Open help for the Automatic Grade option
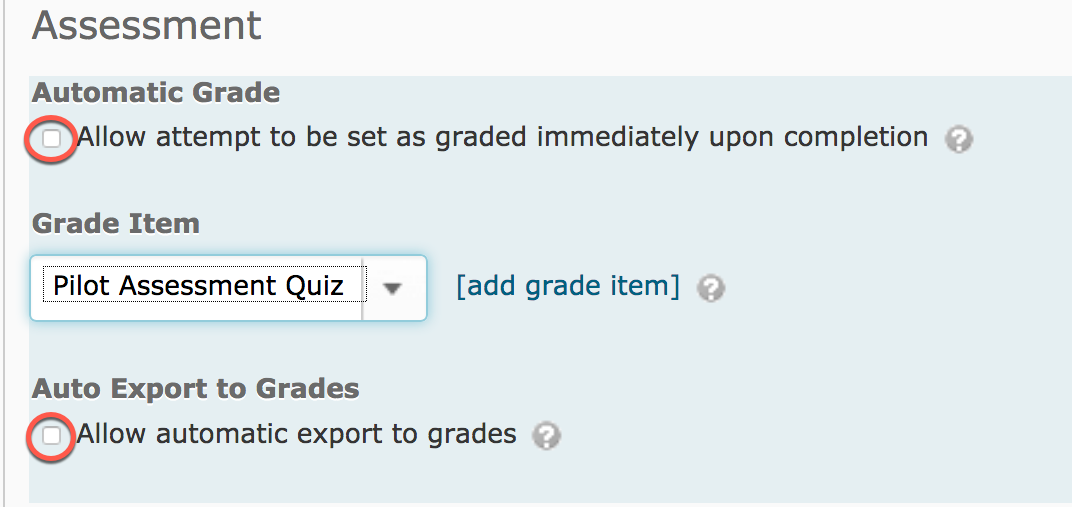Screen dimensions: 1072x507 [x=958, y=139]
